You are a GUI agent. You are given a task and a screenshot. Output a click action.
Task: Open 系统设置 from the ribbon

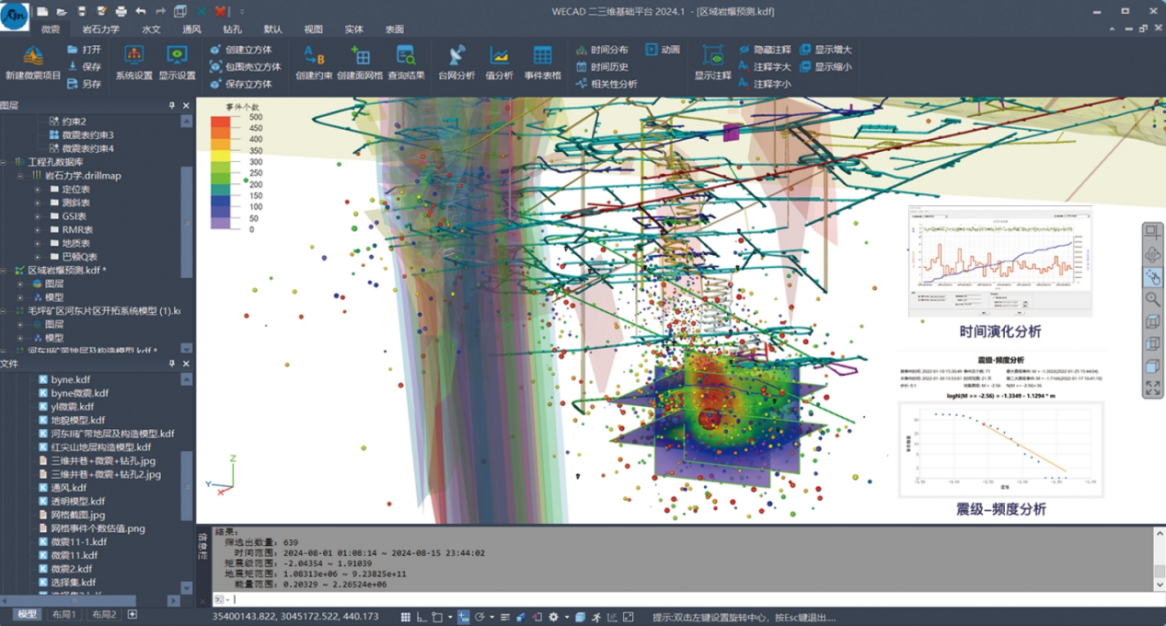tap(134, 60)
